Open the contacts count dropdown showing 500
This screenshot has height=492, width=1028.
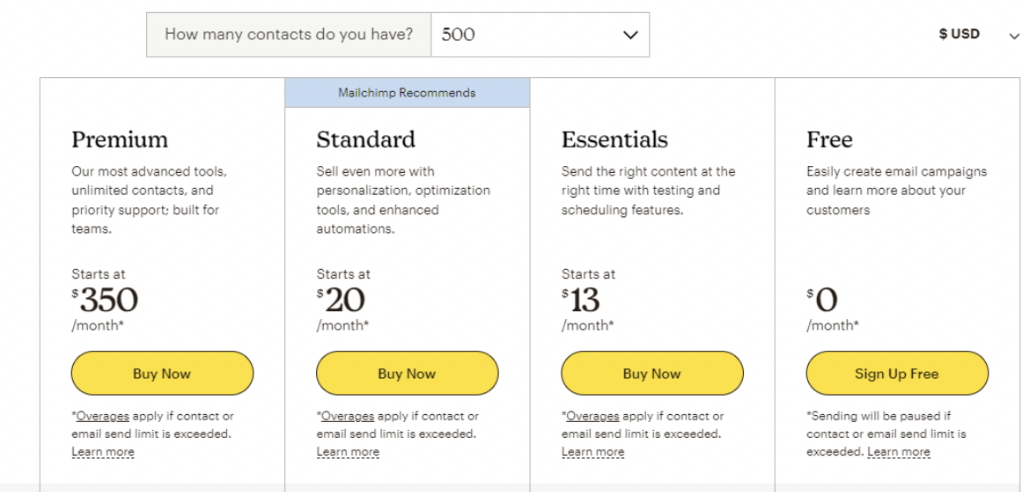[x=540, y=34]
